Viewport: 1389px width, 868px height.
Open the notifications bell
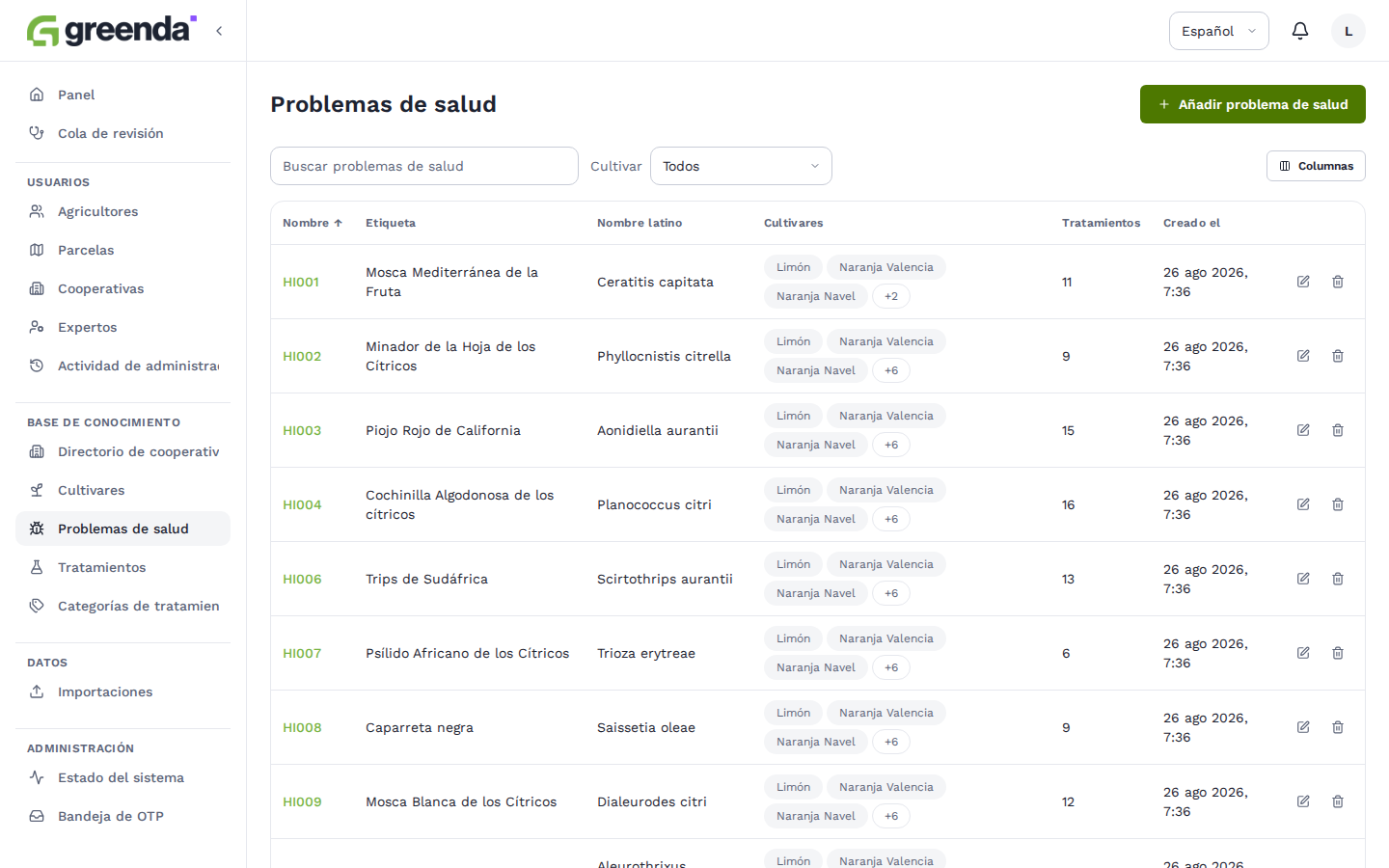click(1300, 31)
